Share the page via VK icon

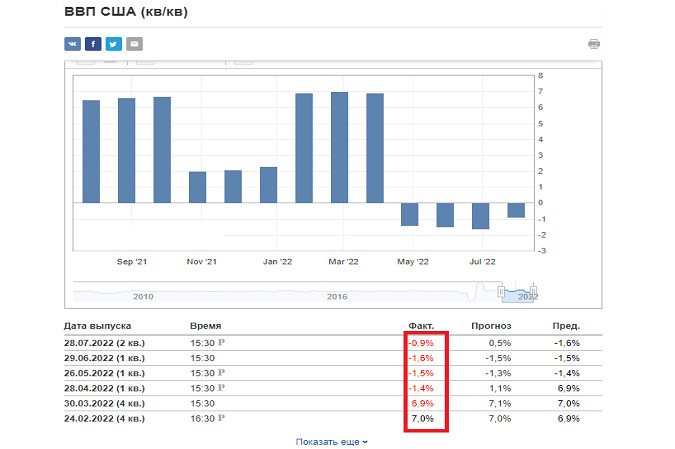(x=73, y=44)
